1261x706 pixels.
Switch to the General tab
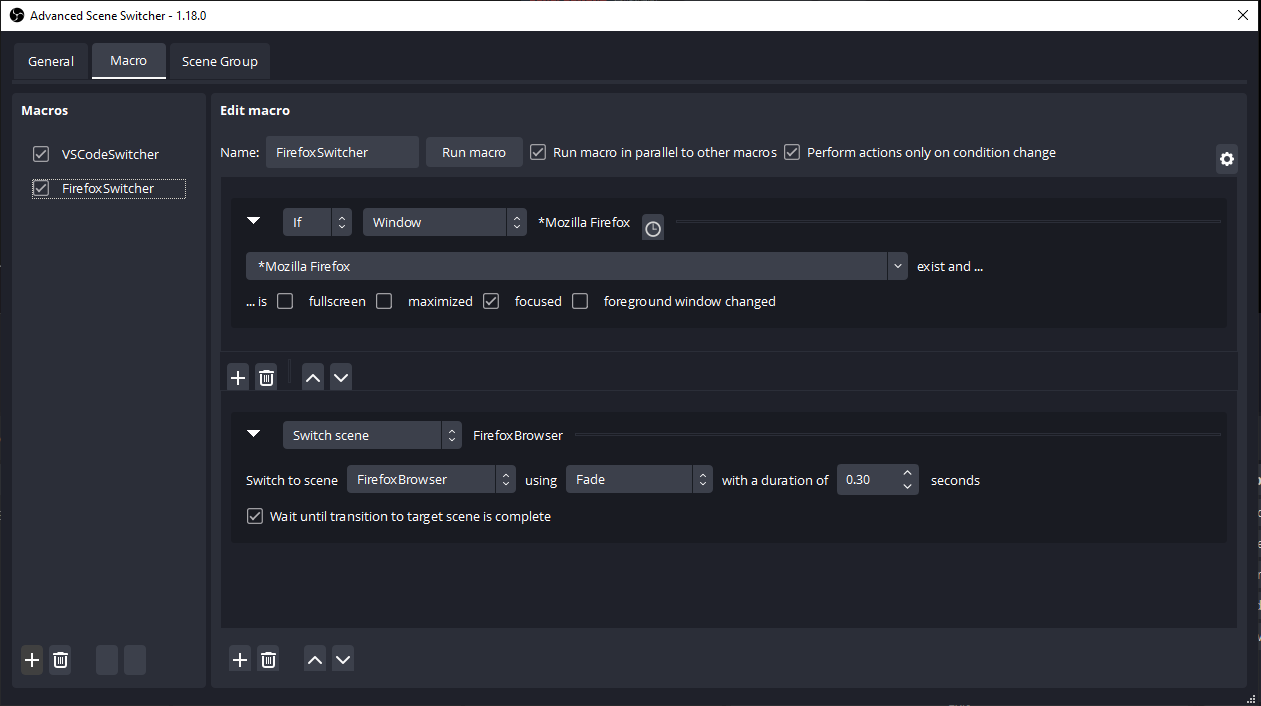click(x=51, y=61)
